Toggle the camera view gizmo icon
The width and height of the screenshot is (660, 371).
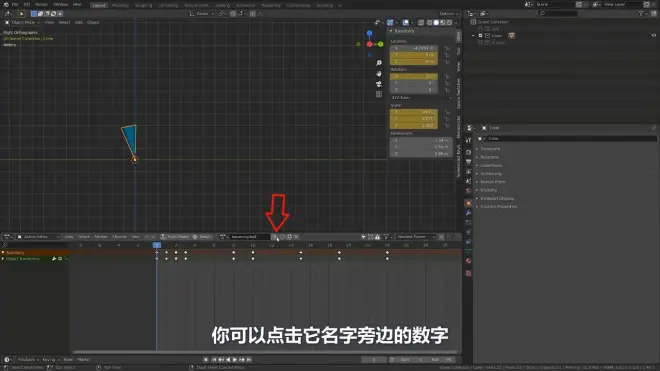(x=379, y=84)
